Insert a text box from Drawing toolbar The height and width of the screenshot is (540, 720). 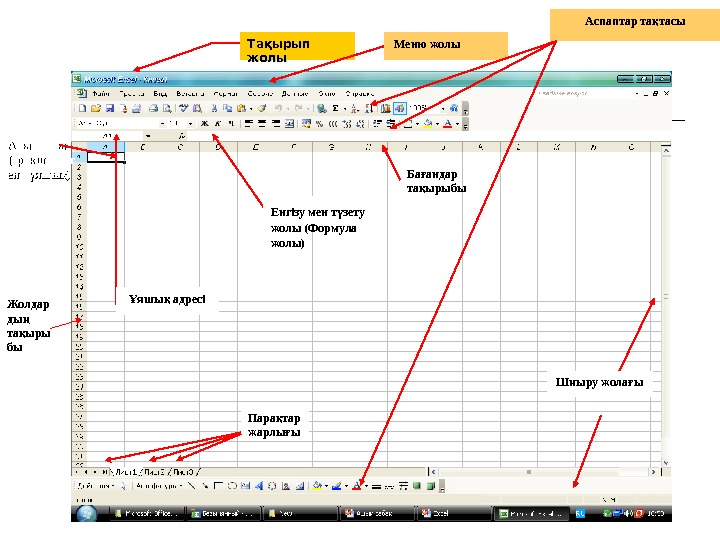pyautogui.click(x=246, y=486)
